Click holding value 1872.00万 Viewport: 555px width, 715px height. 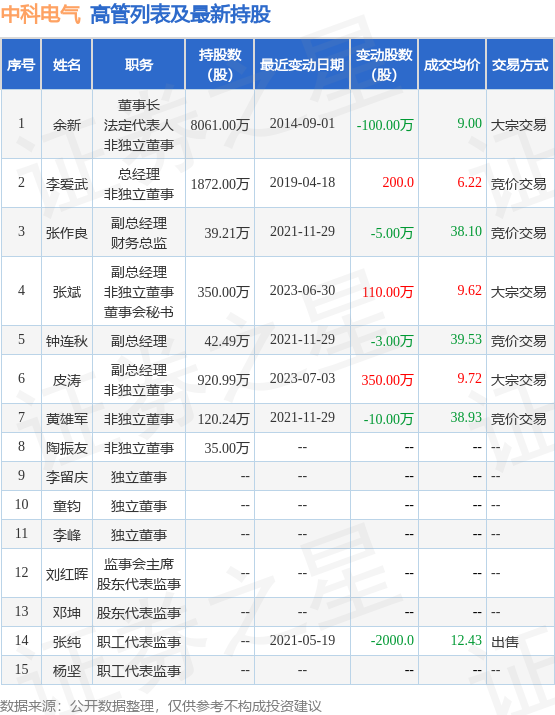point(220,184)
